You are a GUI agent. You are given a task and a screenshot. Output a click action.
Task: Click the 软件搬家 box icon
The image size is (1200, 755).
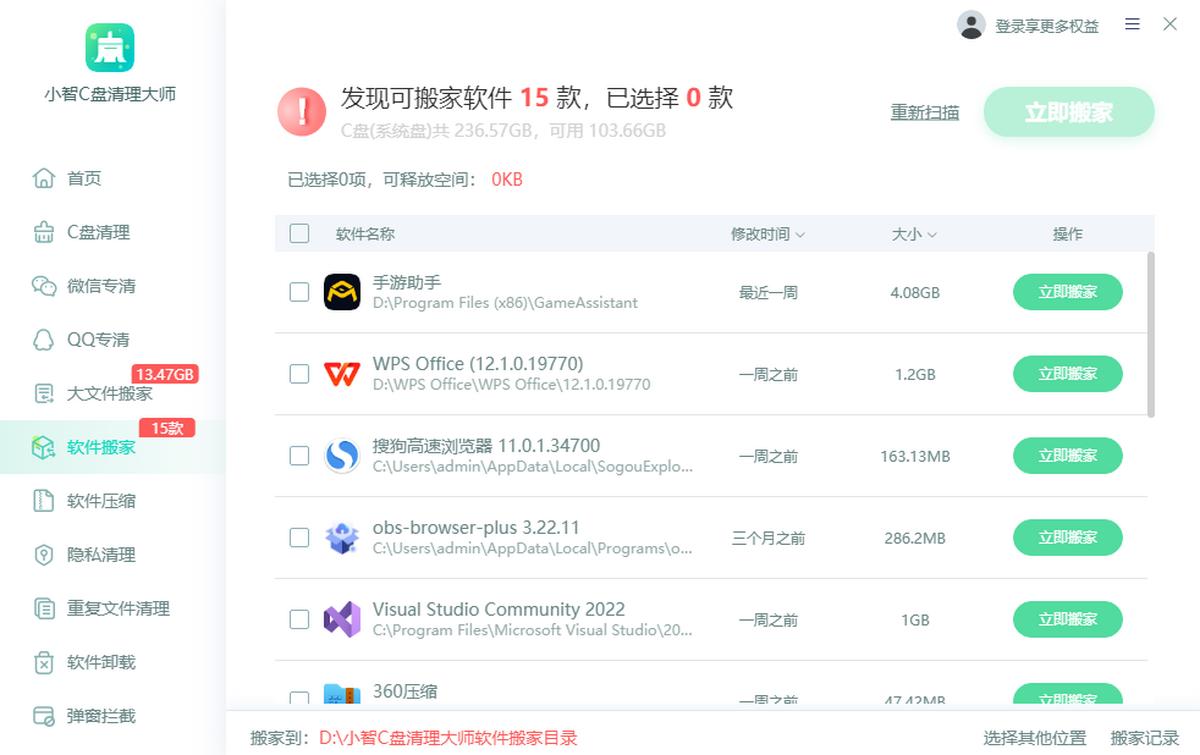coord(44,447)
